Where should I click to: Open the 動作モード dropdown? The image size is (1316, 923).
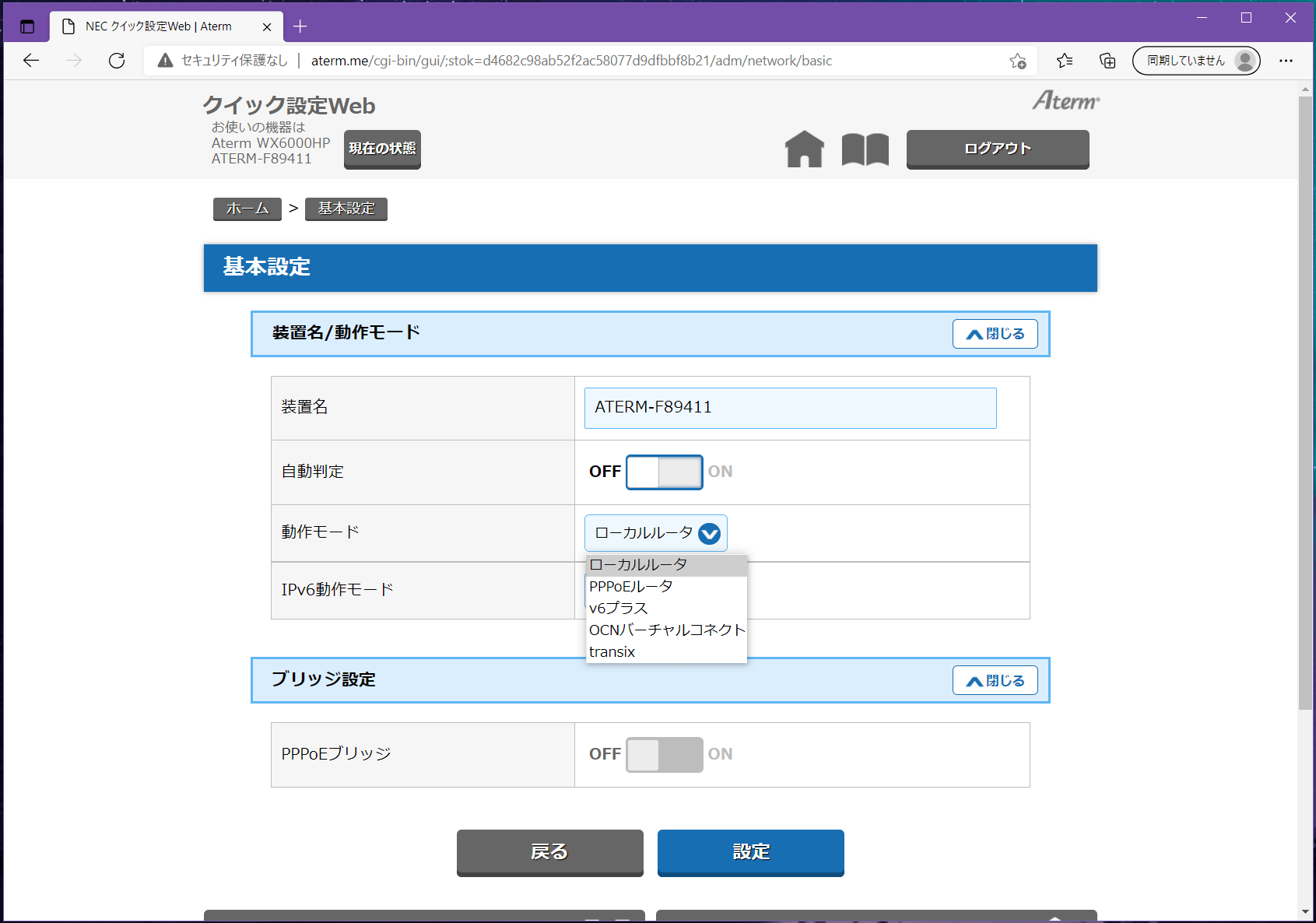[x=656, y=533]
